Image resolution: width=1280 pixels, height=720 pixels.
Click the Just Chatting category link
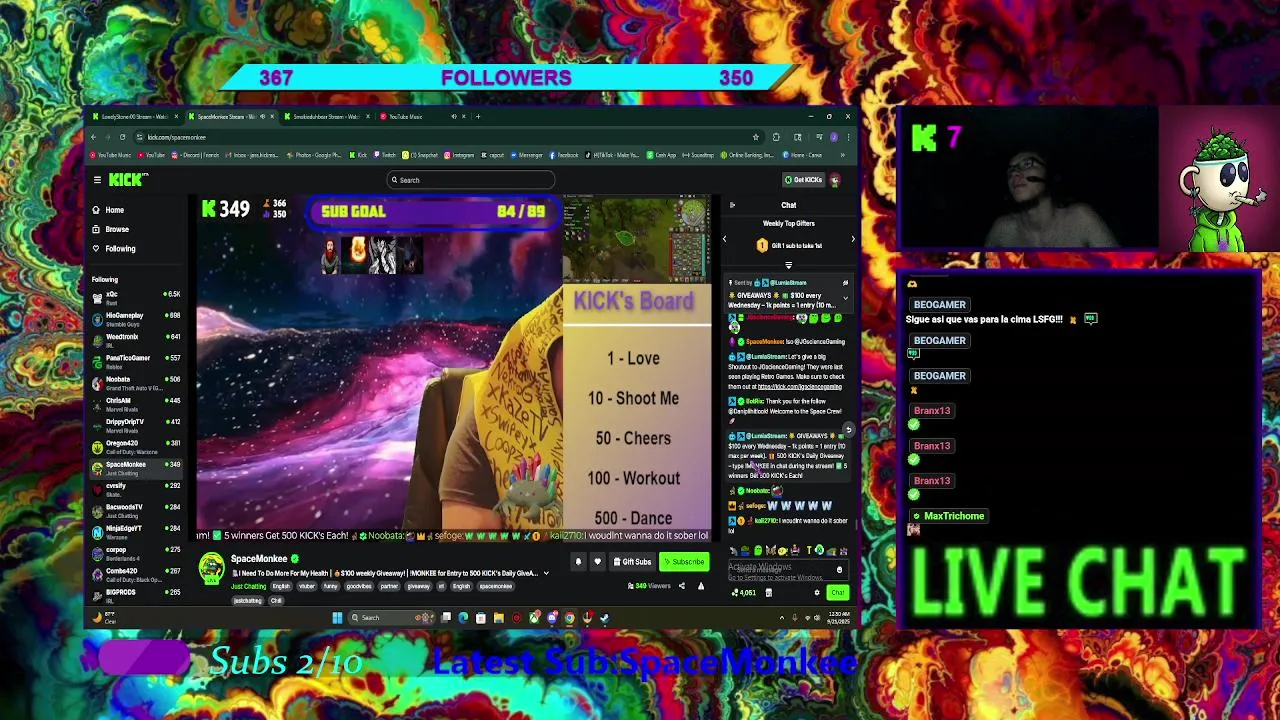[249, 586]
